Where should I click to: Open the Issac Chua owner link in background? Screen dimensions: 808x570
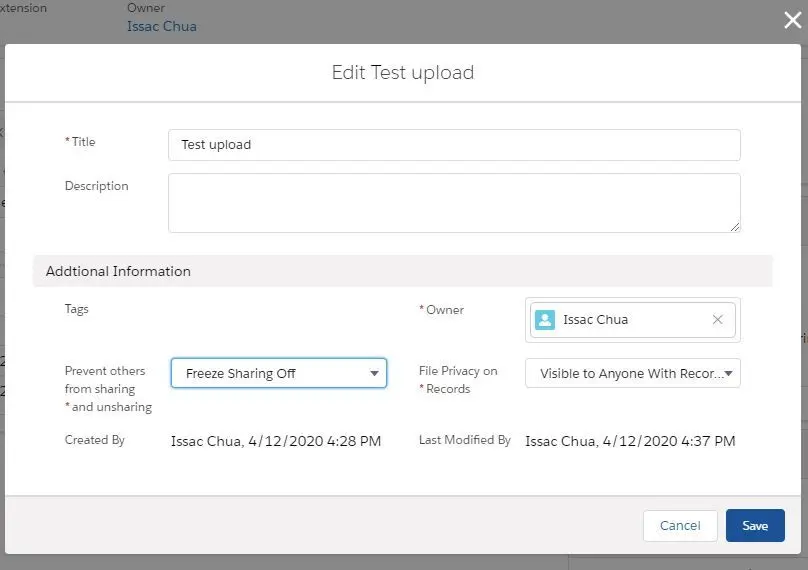tap(162, 26)
